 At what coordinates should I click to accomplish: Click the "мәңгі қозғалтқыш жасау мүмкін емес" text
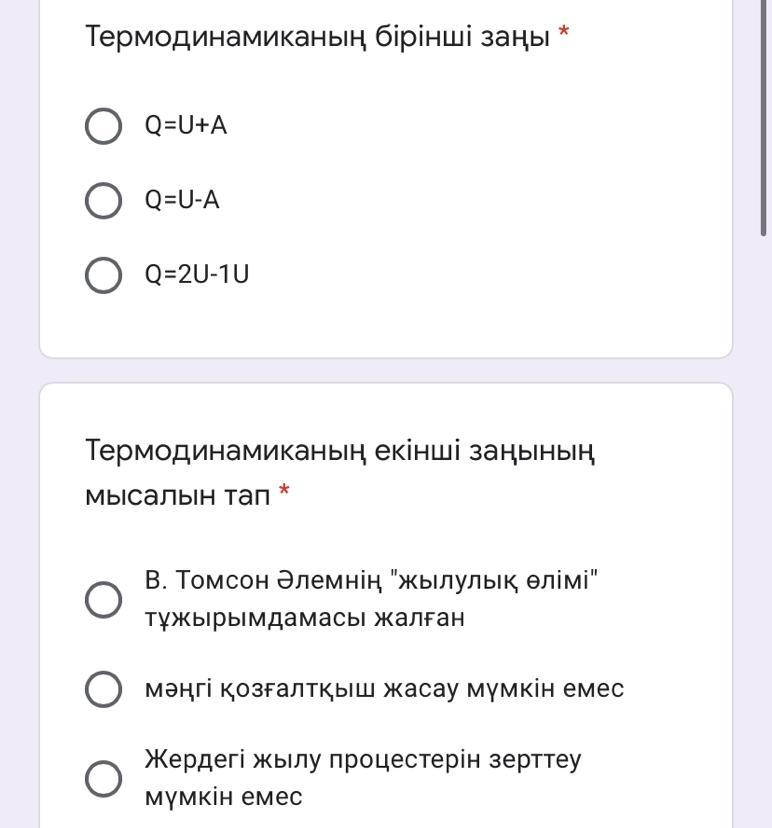[x=384, y=688]
